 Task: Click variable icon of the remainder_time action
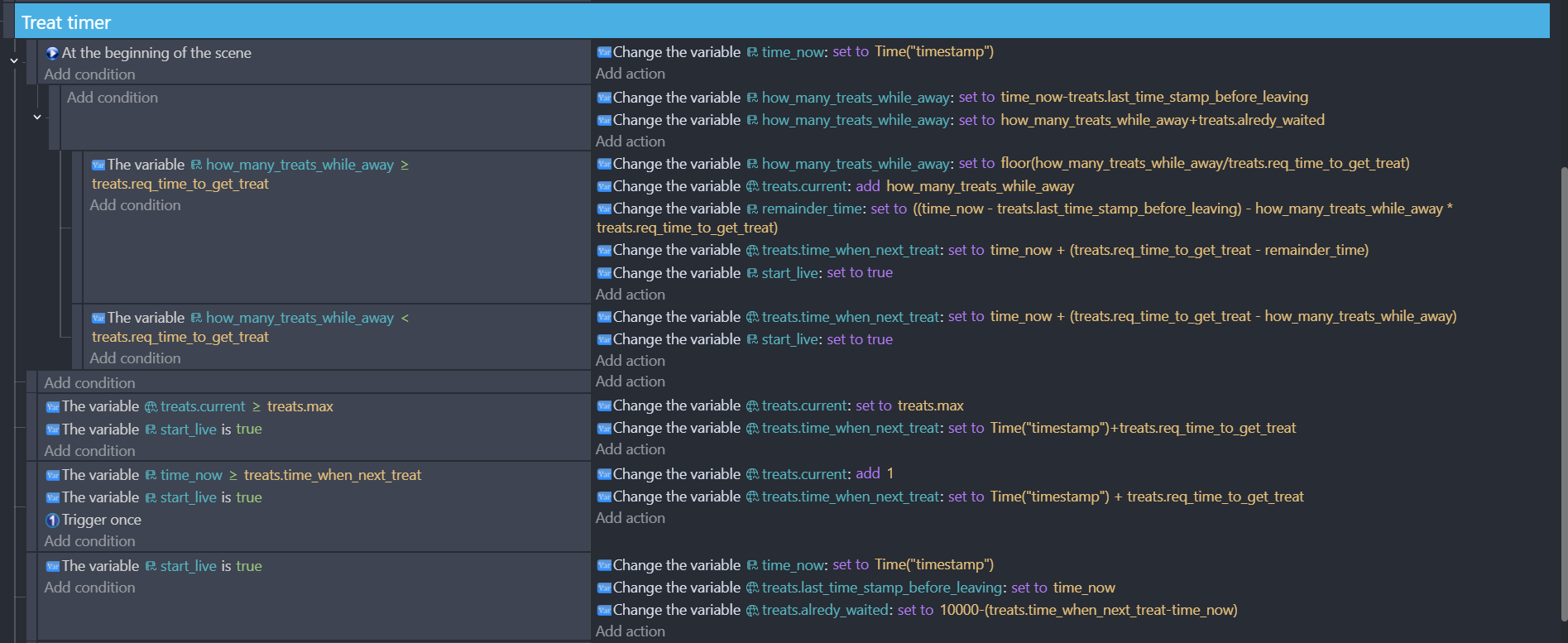[604, 209]
